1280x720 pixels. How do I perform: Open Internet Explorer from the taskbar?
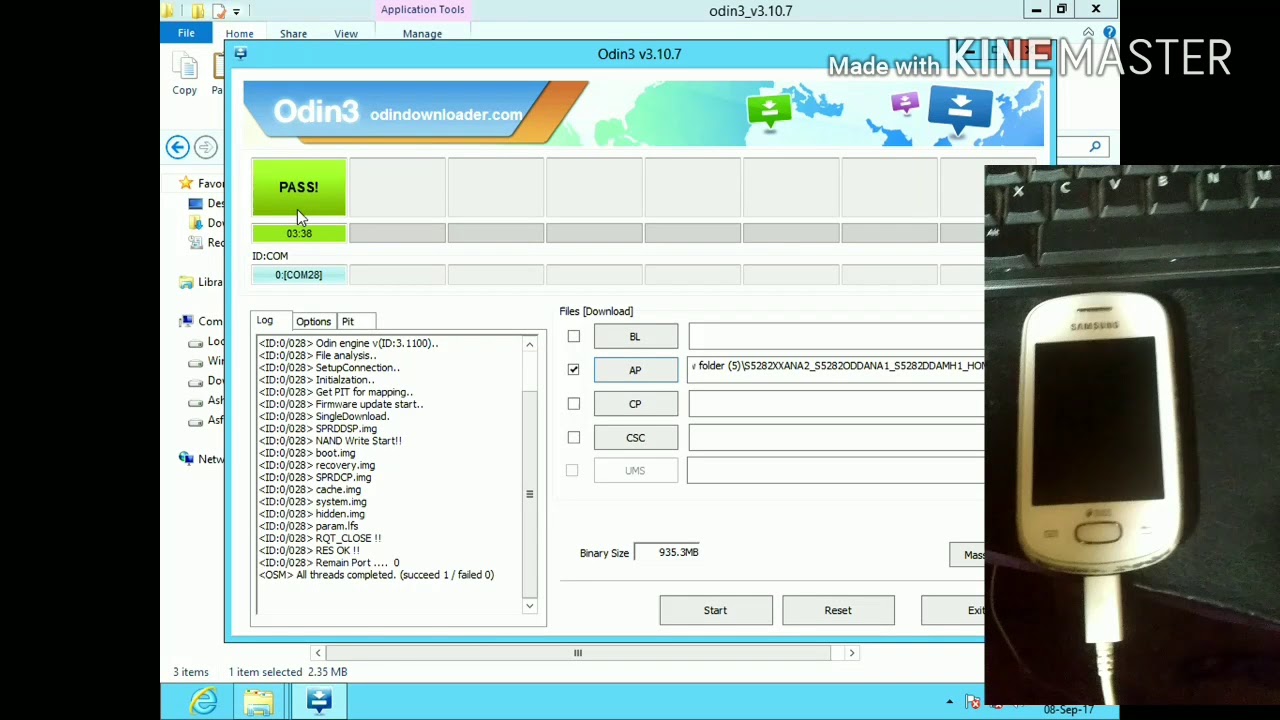(x=204, y=701)
